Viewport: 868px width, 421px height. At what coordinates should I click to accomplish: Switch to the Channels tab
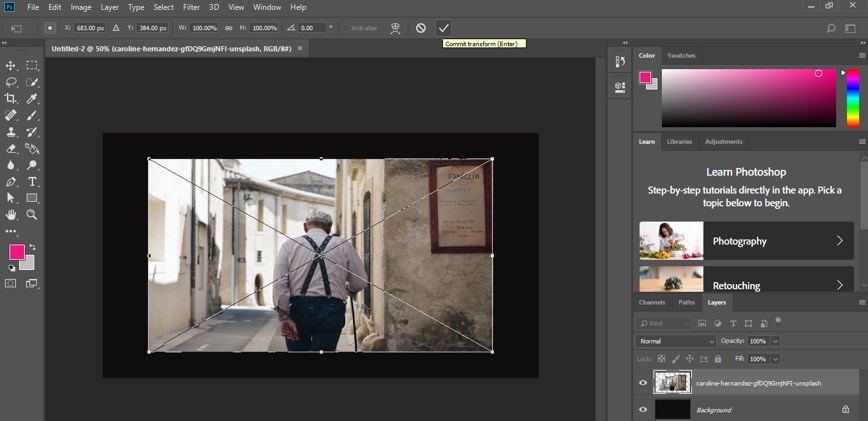[x=652, y=302]
